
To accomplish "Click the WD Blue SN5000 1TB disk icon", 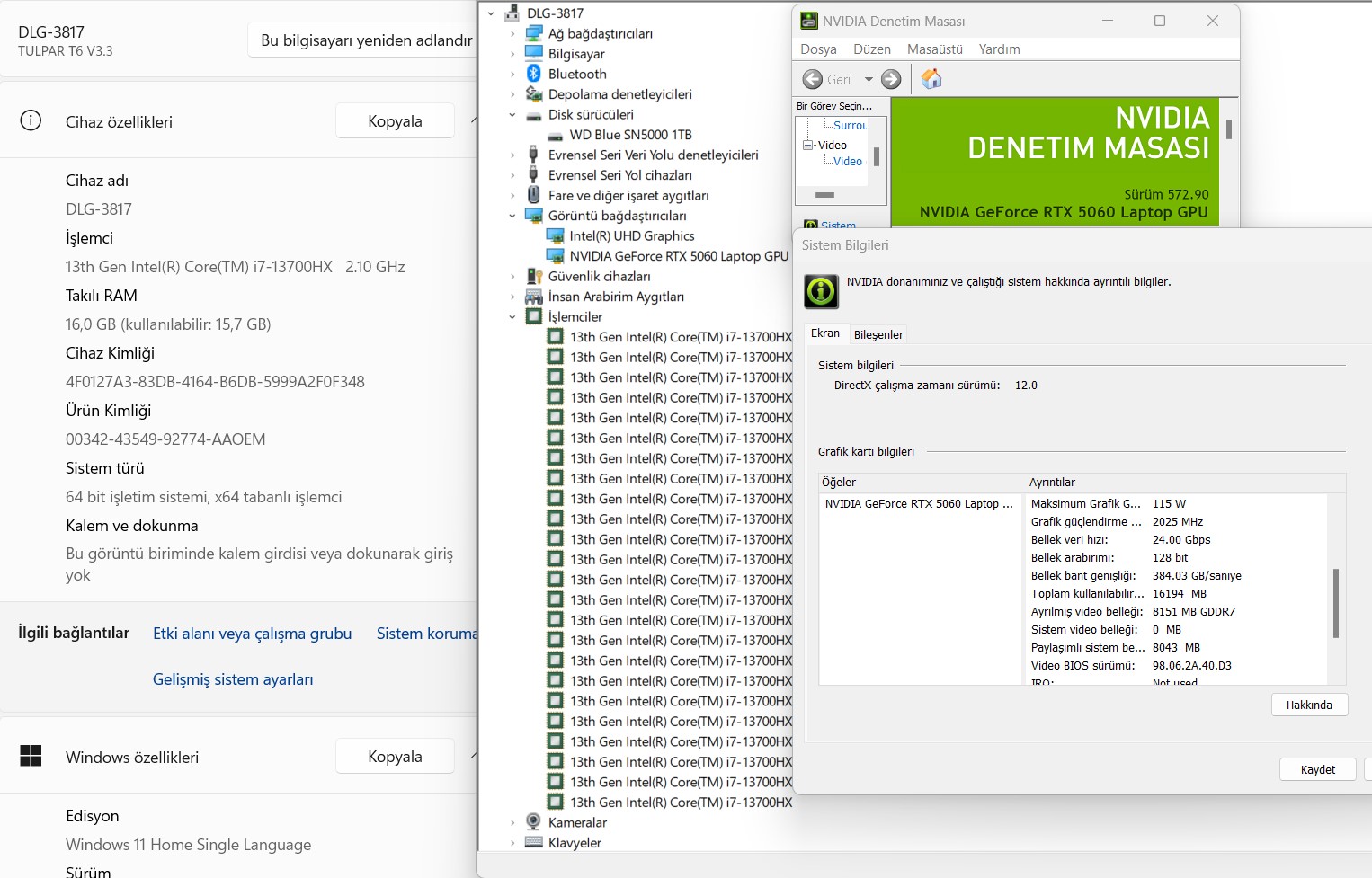I will (x=555, y=135).
